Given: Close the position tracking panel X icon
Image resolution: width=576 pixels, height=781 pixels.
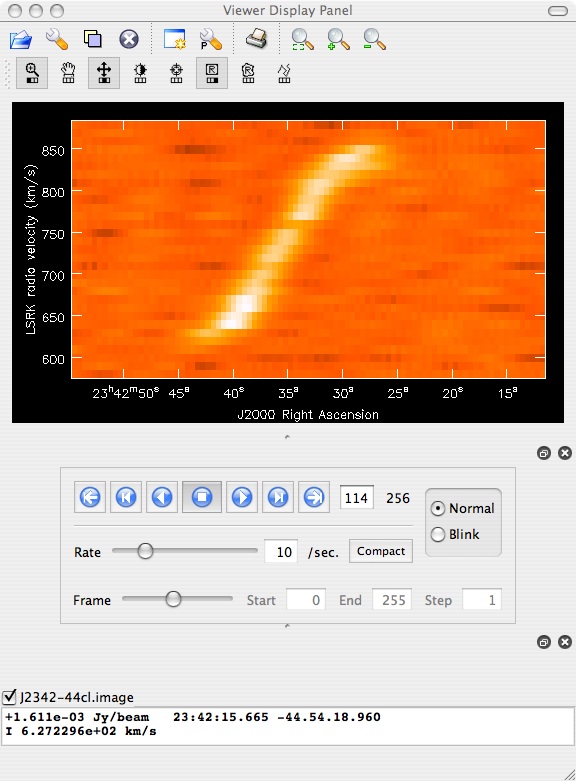Looking at the screenshot, I should [x=565, y=642].
